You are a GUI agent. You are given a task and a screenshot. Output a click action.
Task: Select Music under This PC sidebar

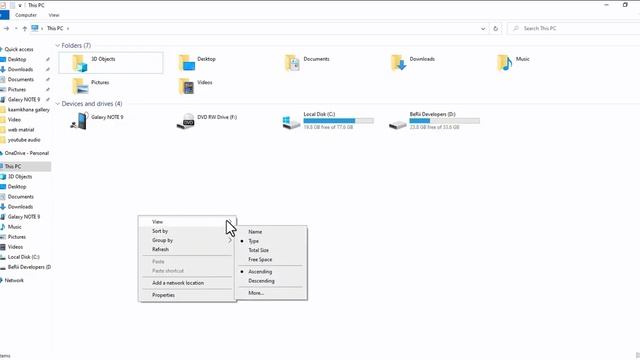[14, 227]
